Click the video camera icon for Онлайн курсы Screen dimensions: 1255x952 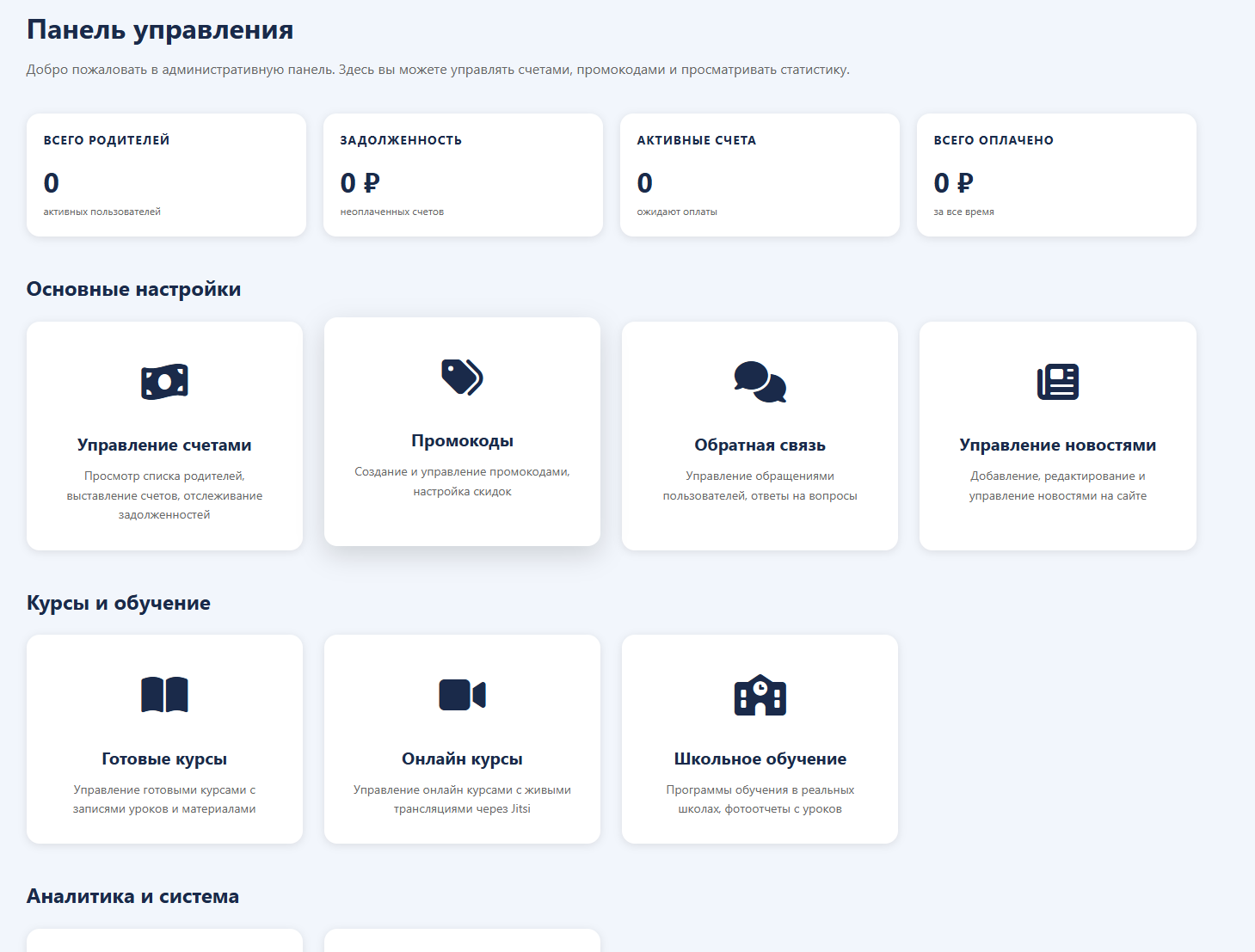pos(462,695)
